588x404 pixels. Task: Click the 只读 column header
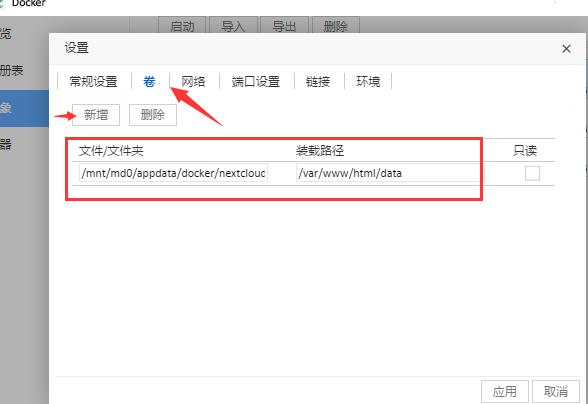pos(525,151)
